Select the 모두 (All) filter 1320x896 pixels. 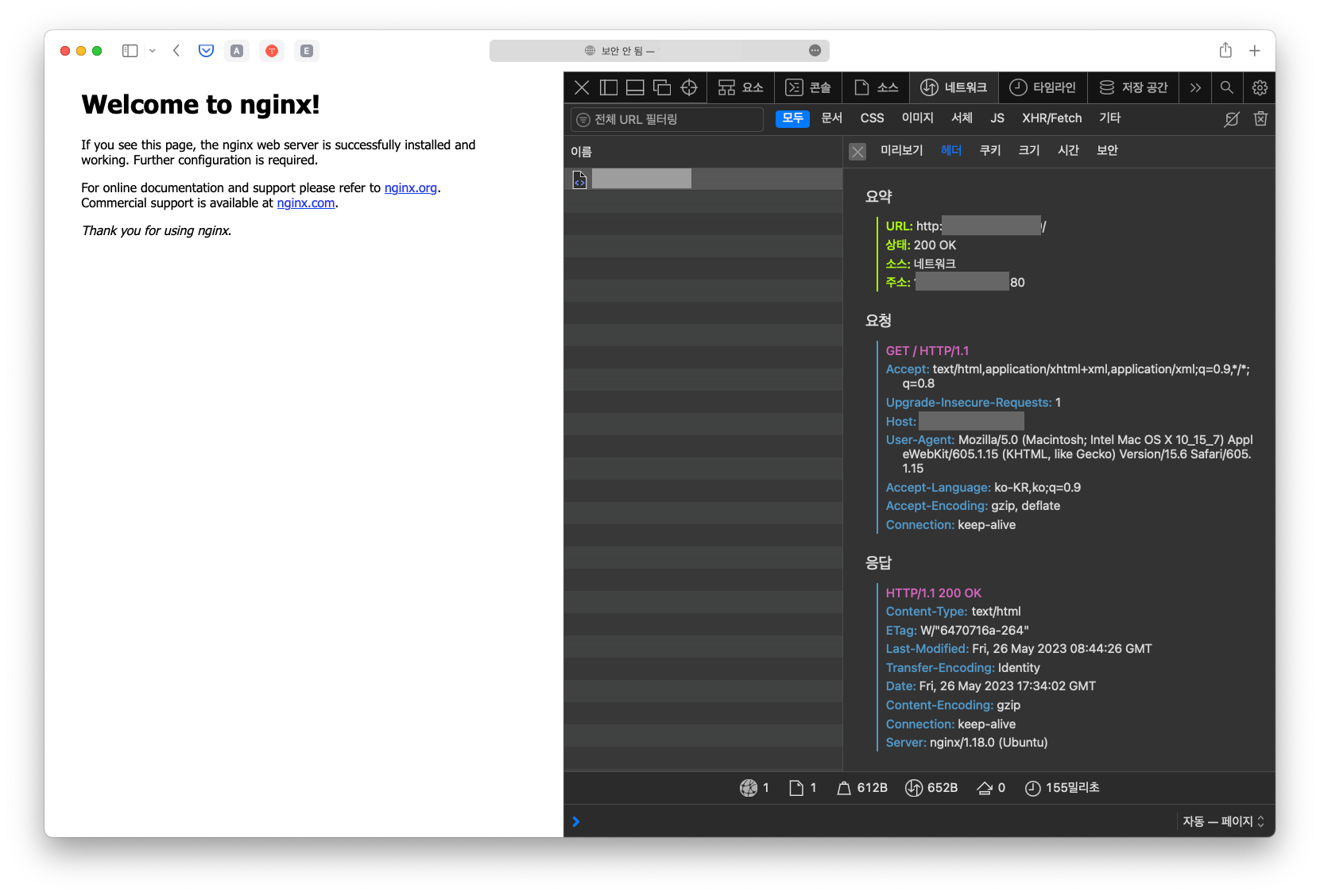pyautogui.click(x=792, y=118)
